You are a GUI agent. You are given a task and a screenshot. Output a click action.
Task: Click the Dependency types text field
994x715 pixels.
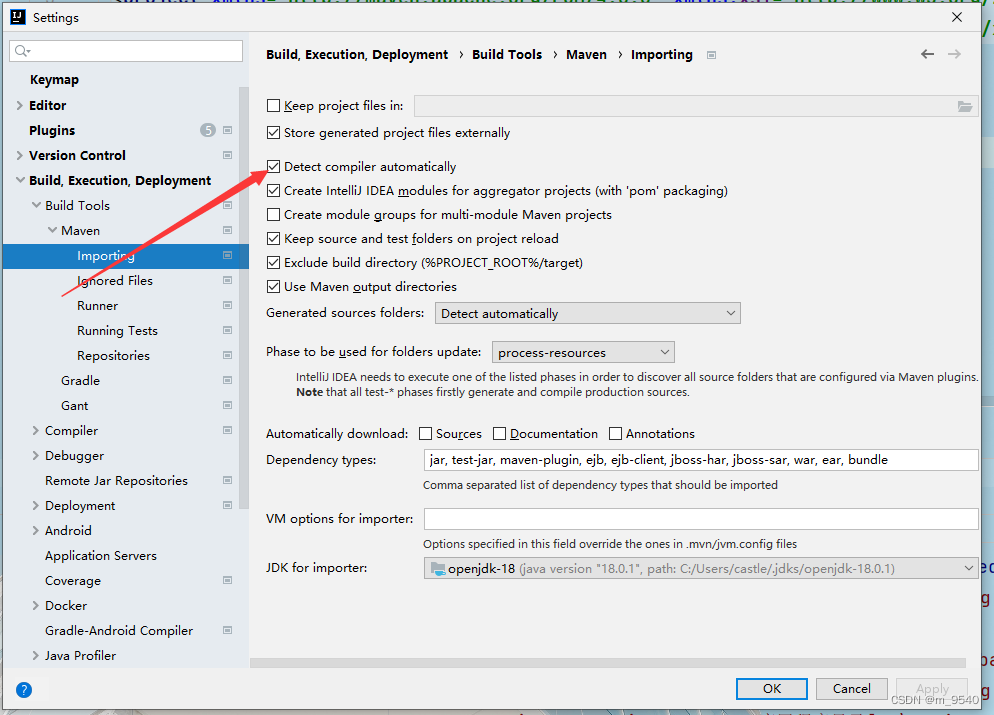(700, 460)
